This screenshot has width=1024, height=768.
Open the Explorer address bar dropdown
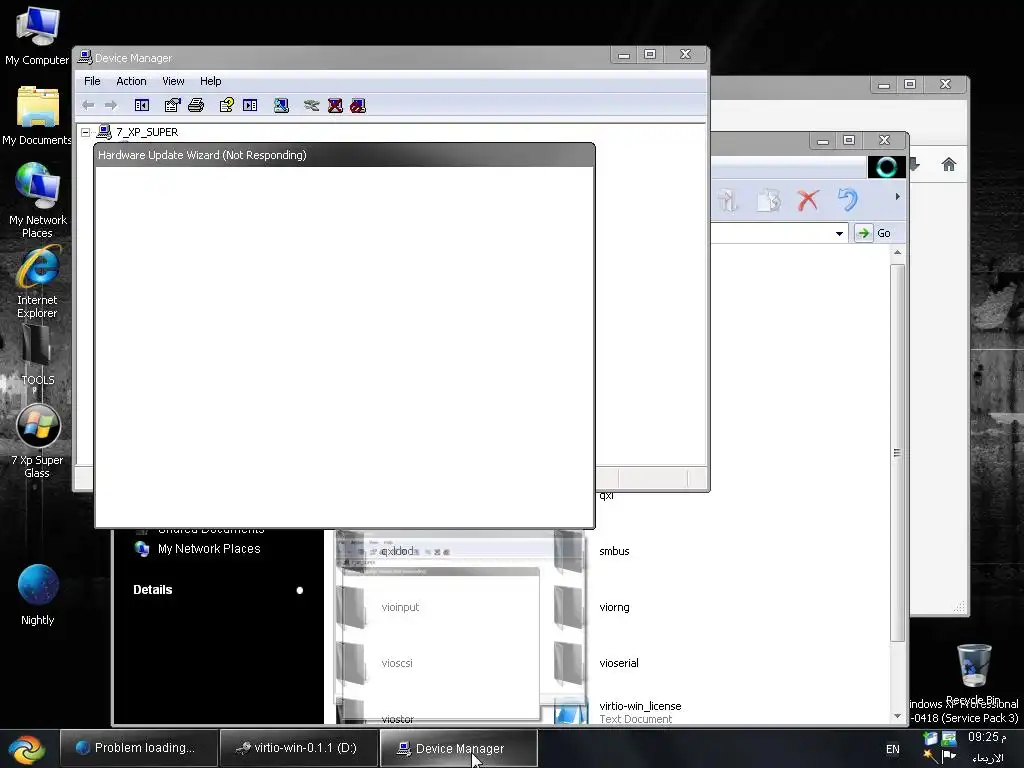click(839, 233)
